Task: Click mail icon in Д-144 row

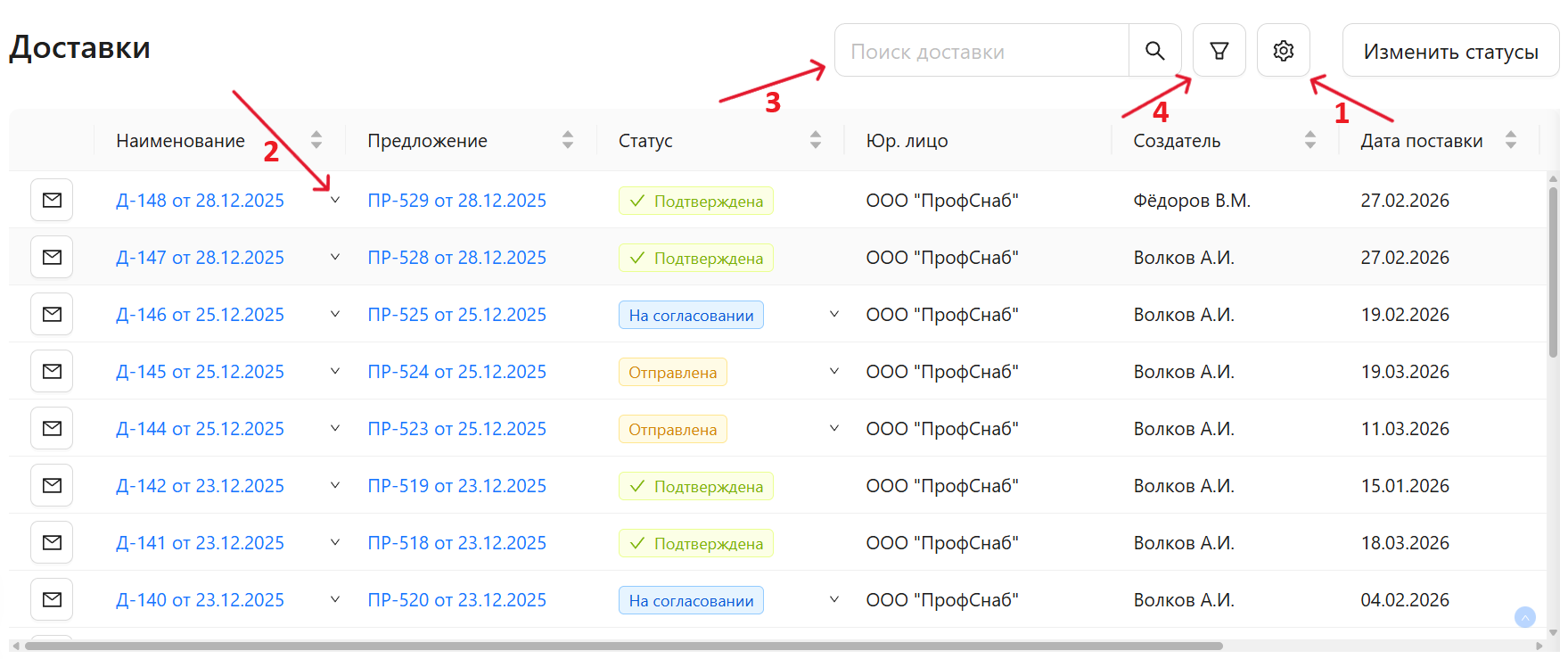Action: coord(52,428)
